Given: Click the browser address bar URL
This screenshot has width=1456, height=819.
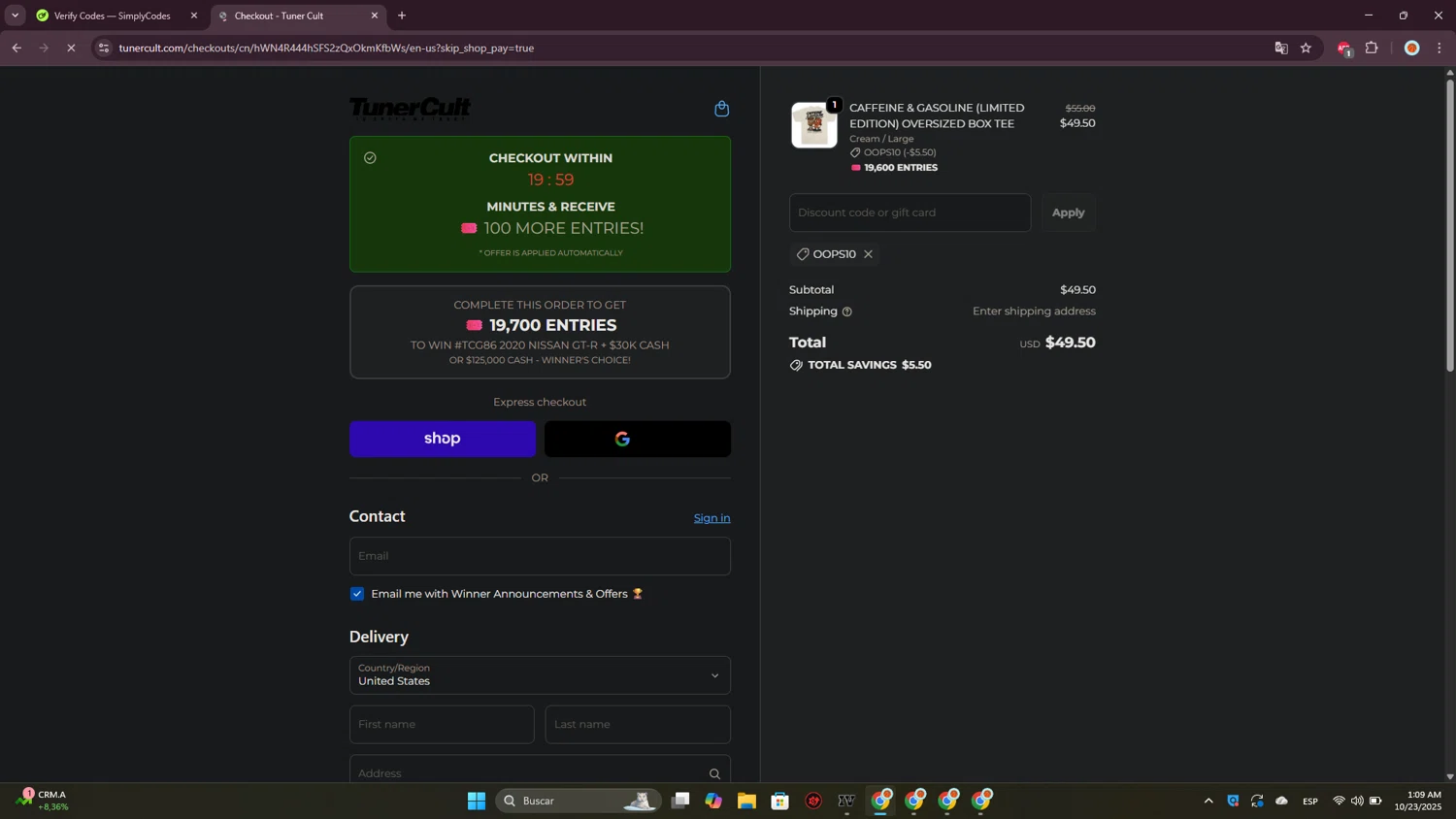Looking at the screenshot, I should coord(326,48).
